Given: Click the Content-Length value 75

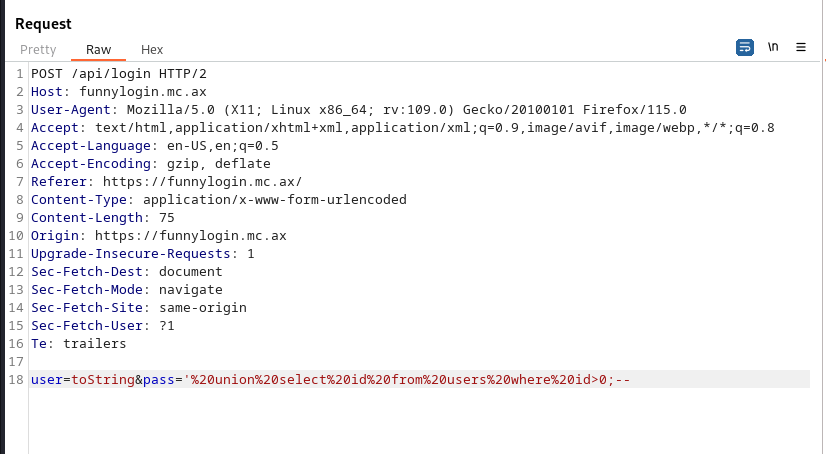Looking at the screenshot, I should (x=166, y=218).
